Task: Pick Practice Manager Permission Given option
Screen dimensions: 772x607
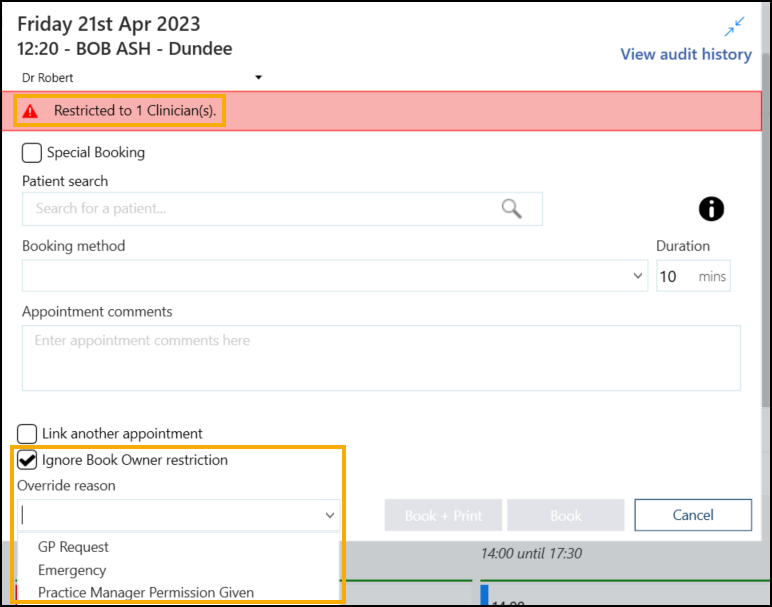Action: (146, 592)
